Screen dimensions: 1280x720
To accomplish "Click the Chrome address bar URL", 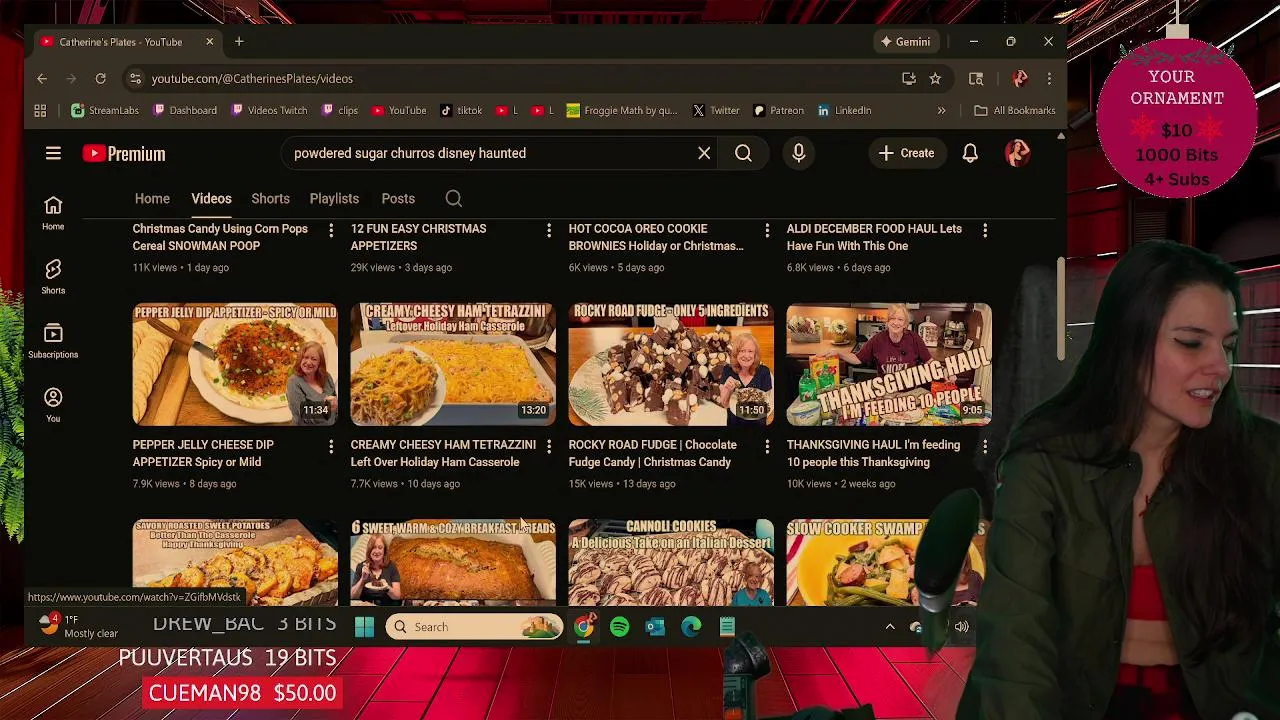I will pyautogui.click(x=252, y=78).
